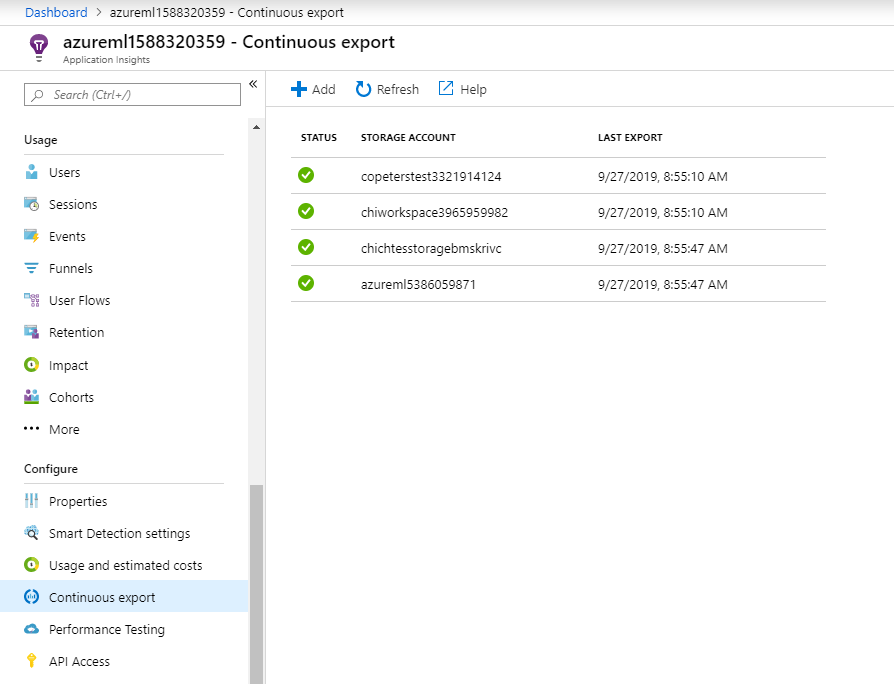
Task: Click the Sessions icon in sidebar
Action: pos(32,204)
